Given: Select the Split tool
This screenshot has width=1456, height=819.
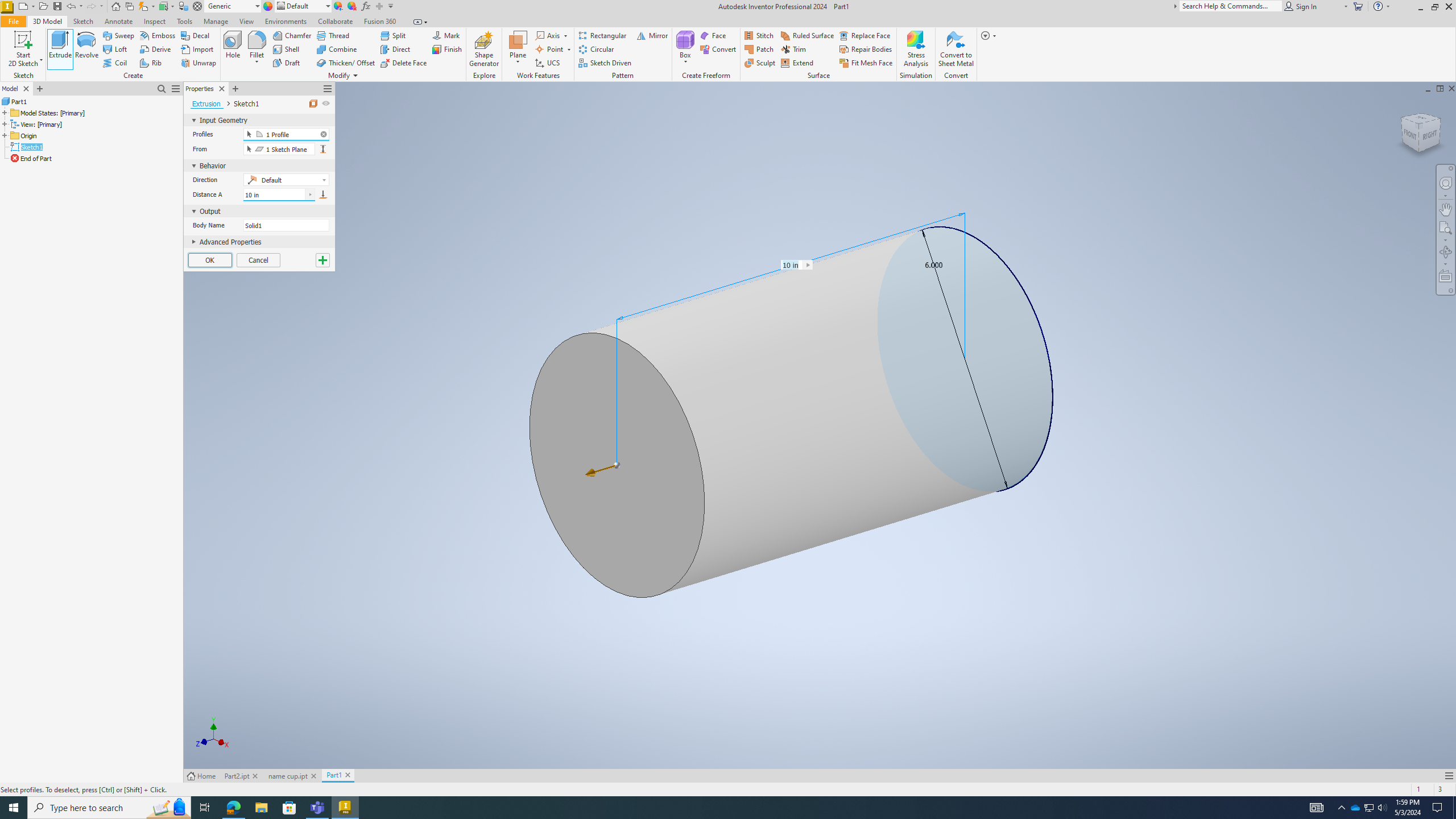Looking at the screenshot, I should click(393, 35).
